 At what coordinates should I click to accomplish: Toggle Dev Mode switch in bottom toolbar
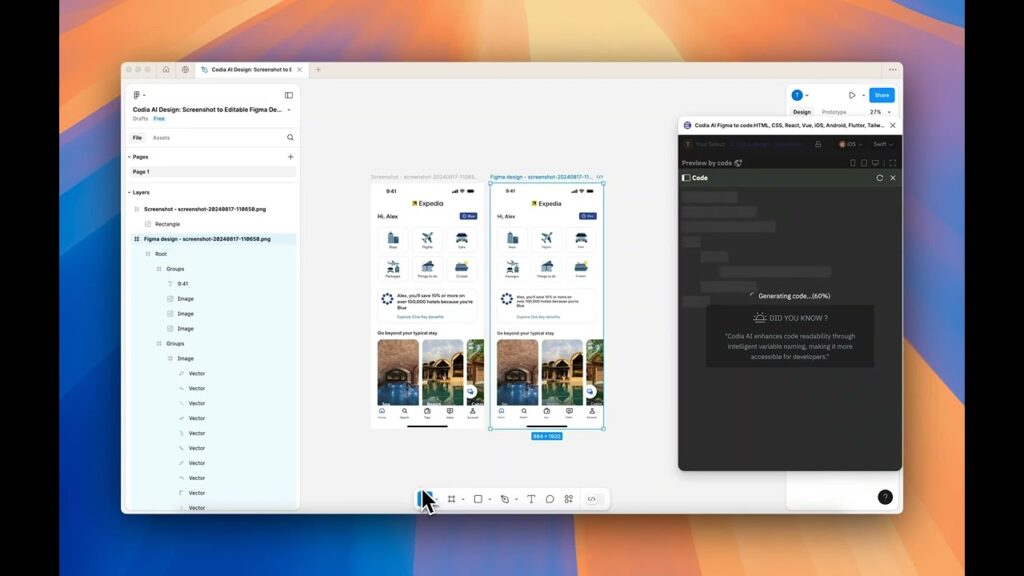pos(591,499)
